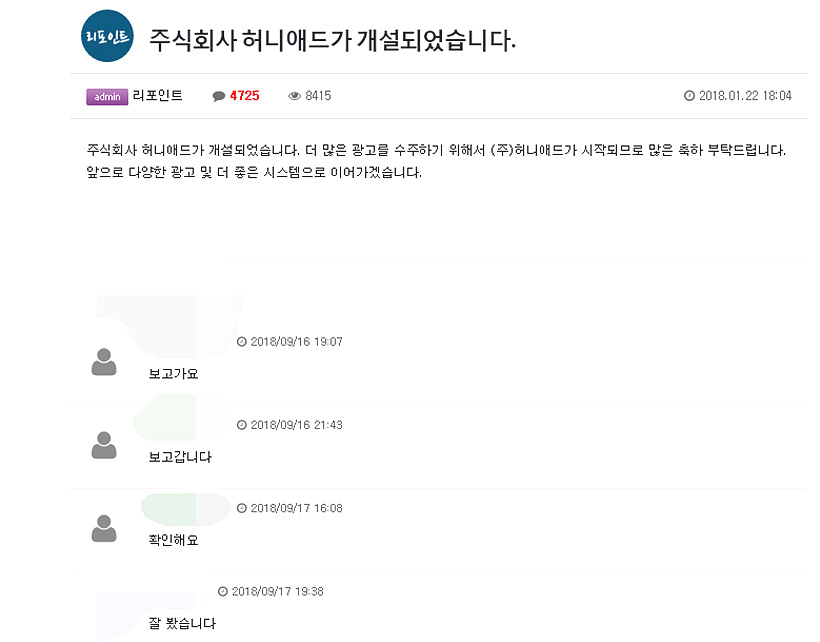Click the 리포인트 author name

tap(157, 96)
